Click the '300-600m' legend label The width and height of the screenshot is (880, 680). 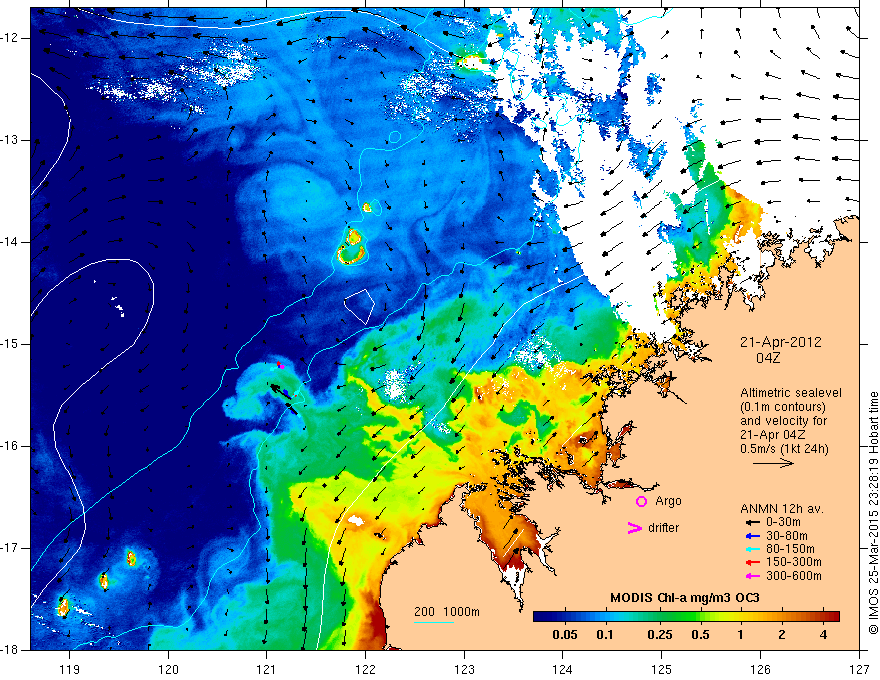pos(794,576)
